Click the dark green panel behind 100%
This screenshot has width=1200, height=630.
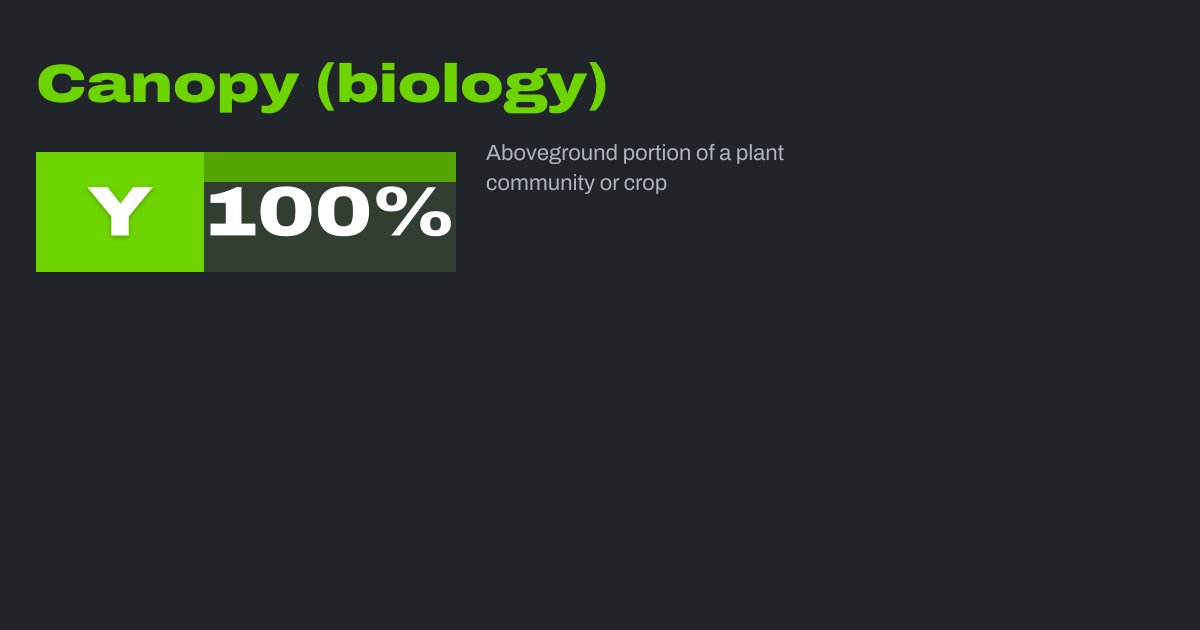pos(330,256)
